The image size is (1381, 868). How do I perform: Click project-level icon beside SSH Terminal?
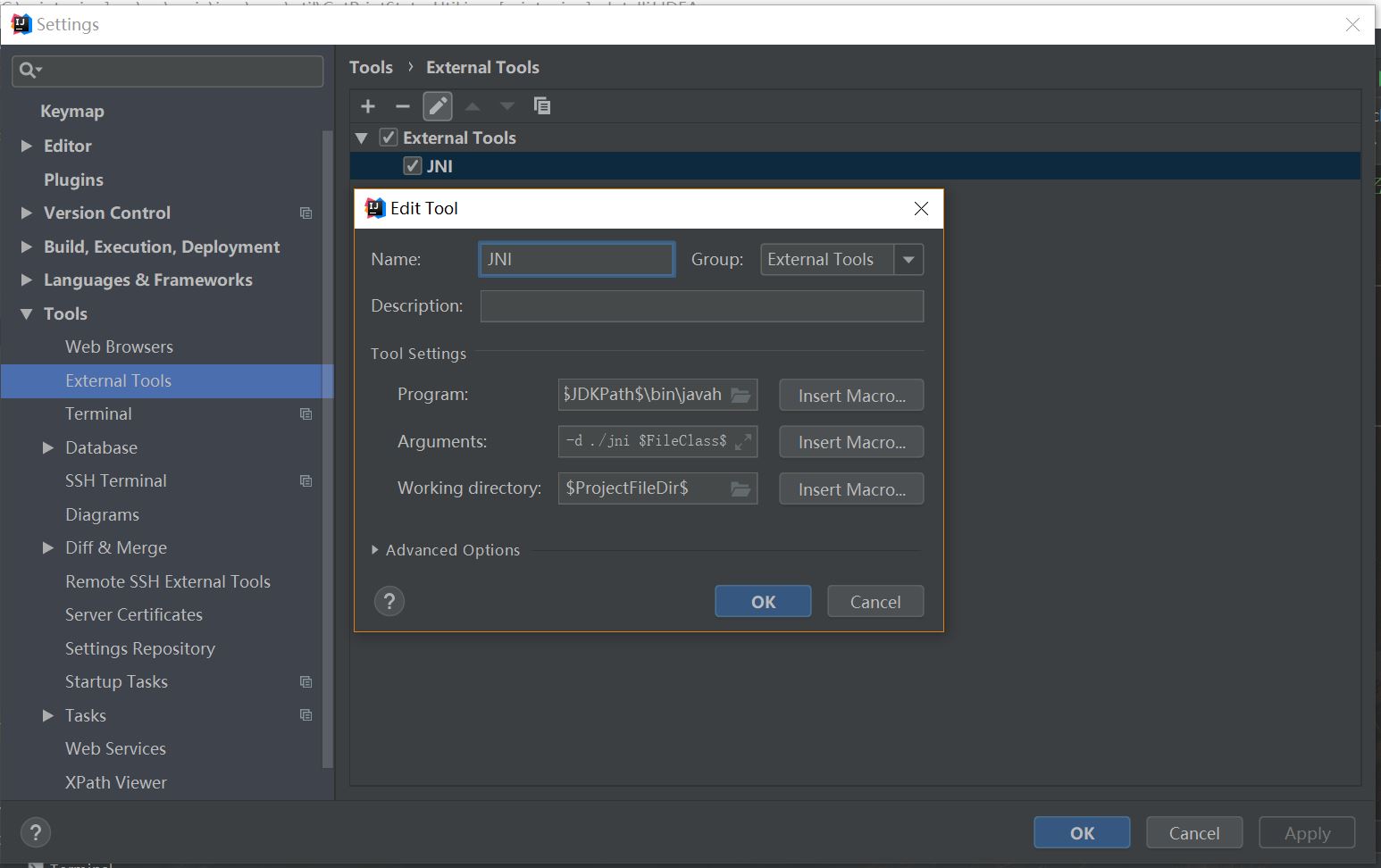tap(305, 480)
